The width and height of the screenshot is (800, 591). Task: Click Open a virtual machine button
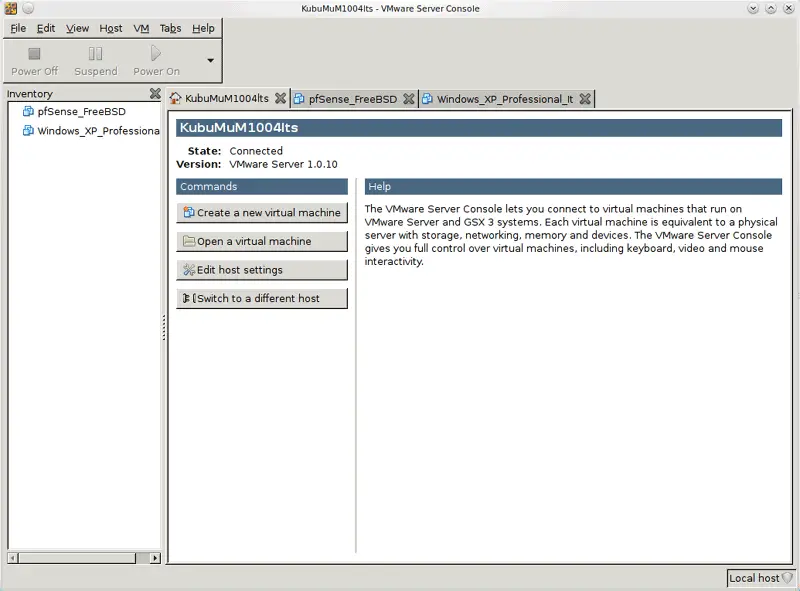pyautogui.click(x=262, y=241)
